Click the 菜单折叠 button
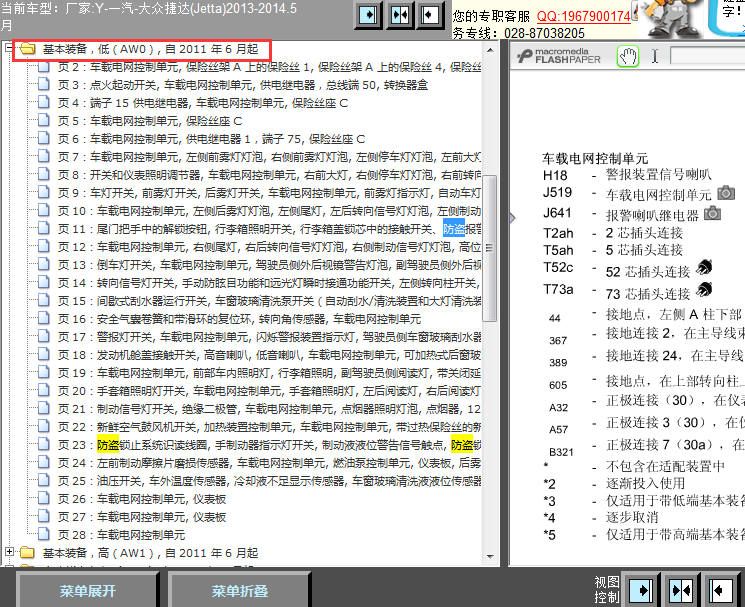The height and width of the screenshot is (607, 745). (x=239, y=590)
